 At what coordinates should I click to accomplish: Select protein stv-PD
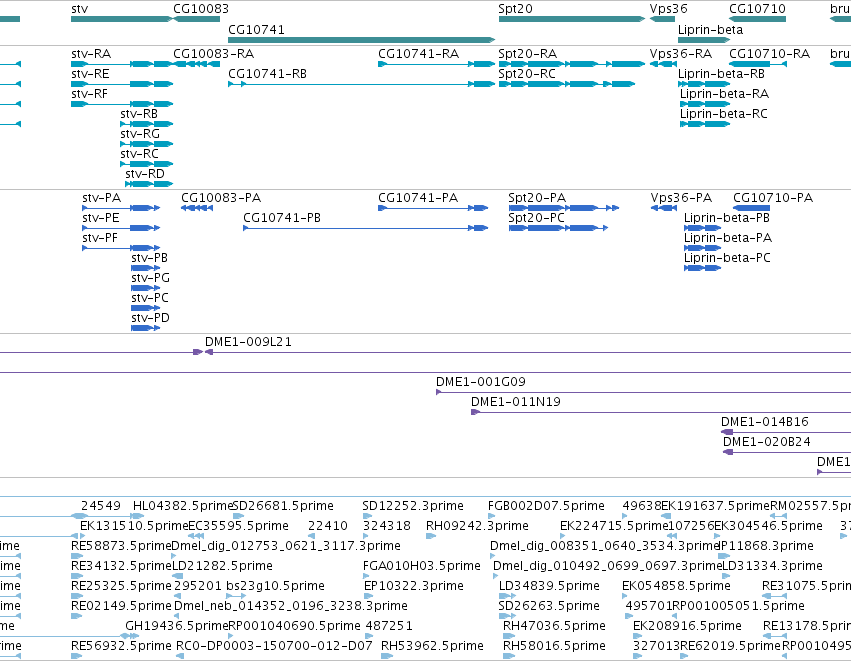[x=145, y=328]
